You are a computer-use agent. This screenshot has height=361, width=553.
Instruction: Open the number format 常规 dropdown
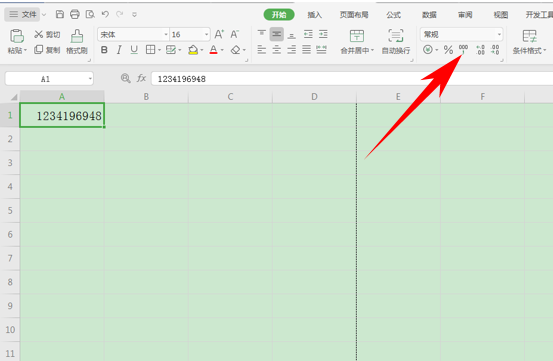(499, 35)
